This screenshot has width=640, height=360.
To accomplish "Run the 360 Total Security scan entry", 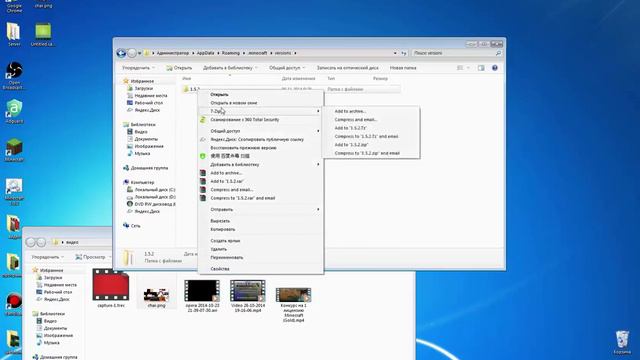I will (244, 120).
